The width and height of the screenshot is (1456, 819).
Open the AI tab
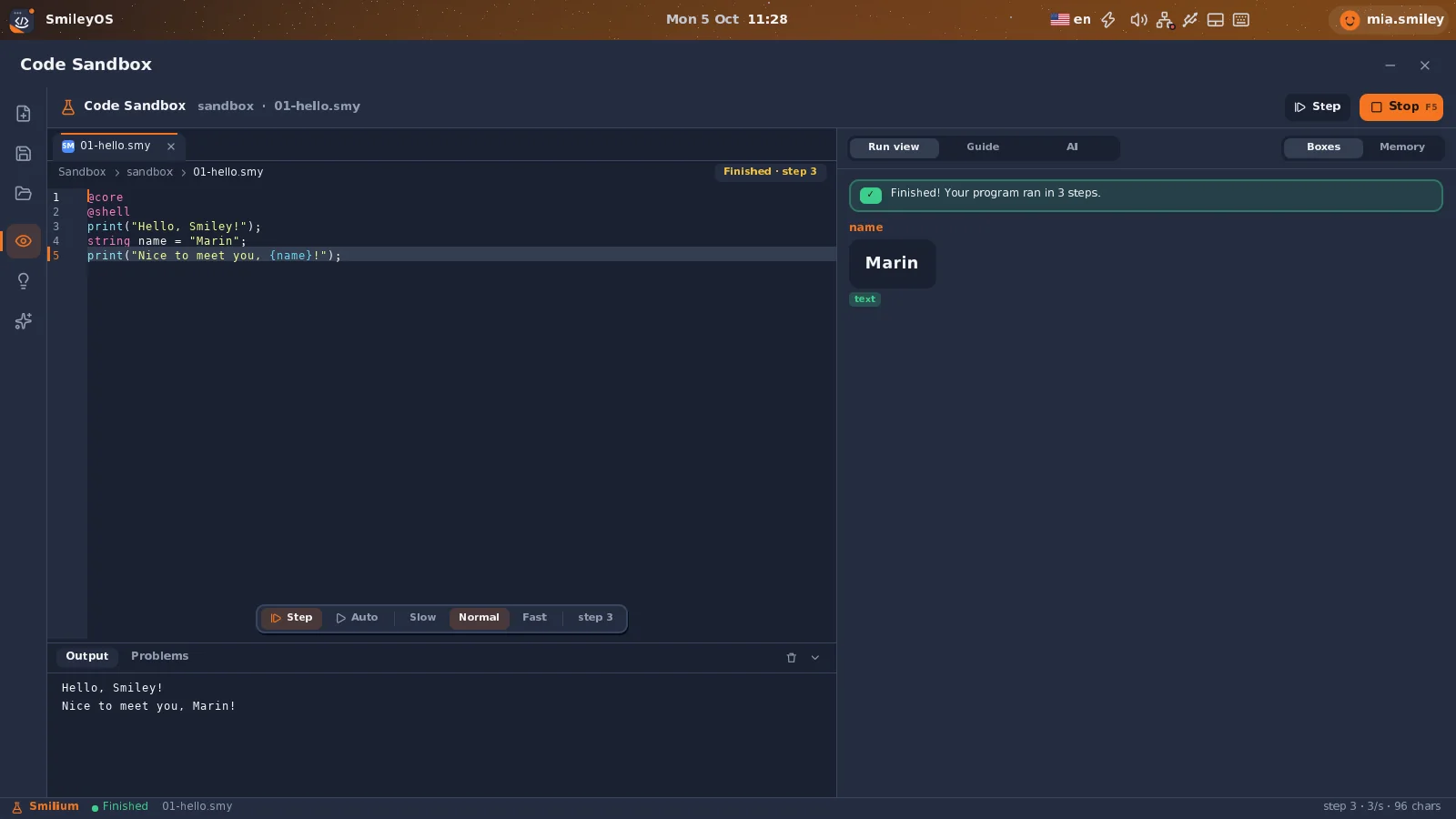pyautogui.click(x=1072, y=147)
